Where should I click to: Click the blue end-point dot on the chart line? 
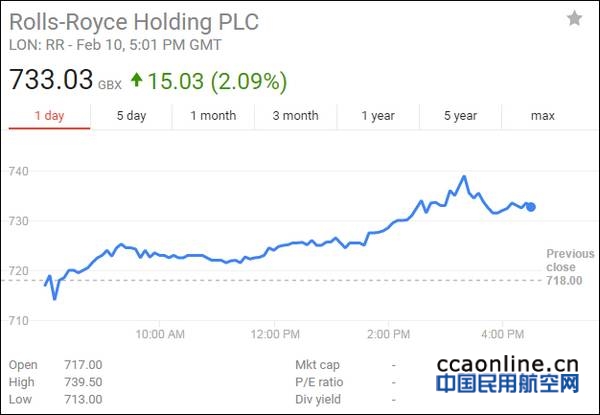point(531,207)
